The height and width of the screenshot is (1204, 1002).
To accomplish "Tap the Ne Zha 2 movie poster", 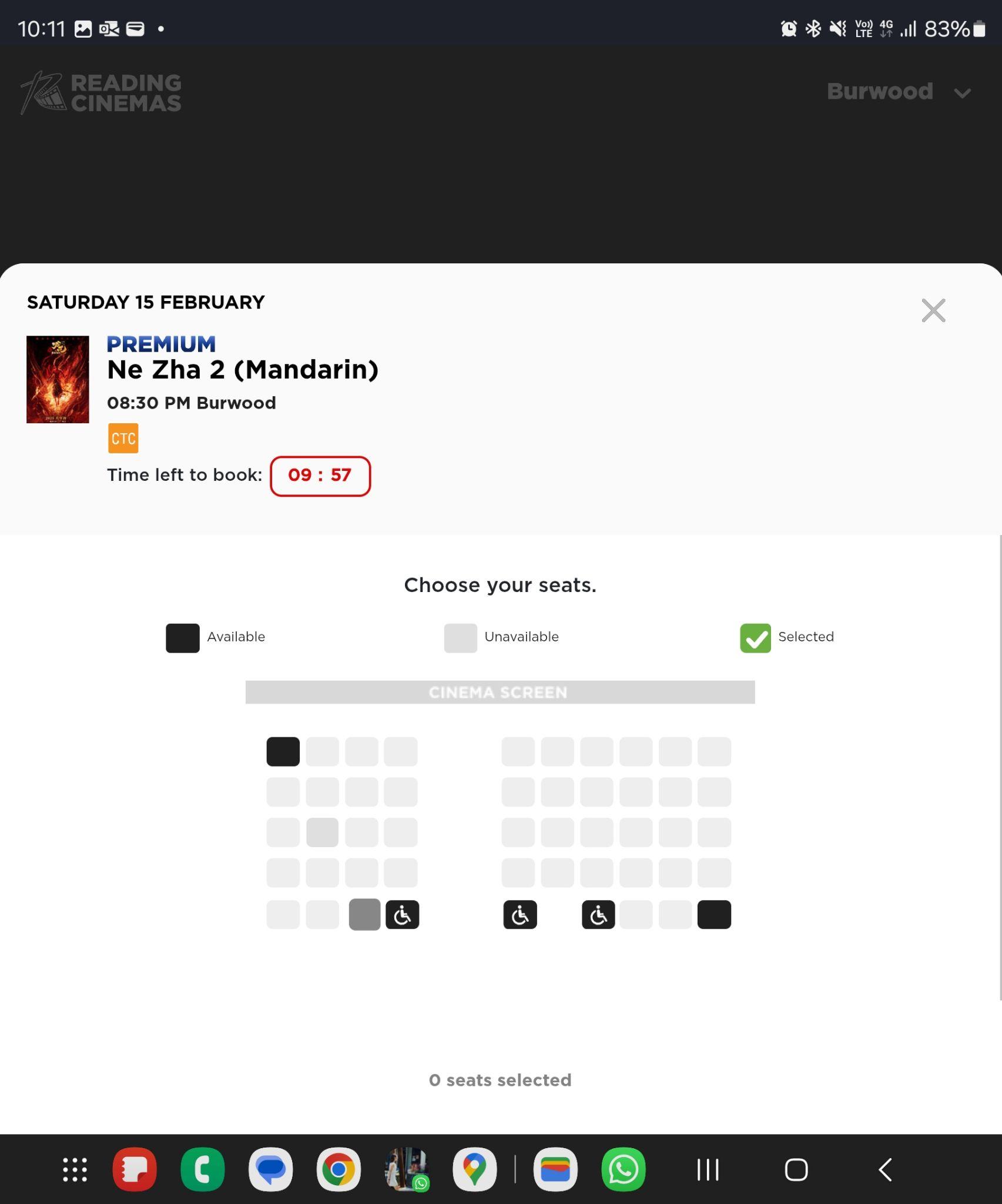I will pos(58,379).
